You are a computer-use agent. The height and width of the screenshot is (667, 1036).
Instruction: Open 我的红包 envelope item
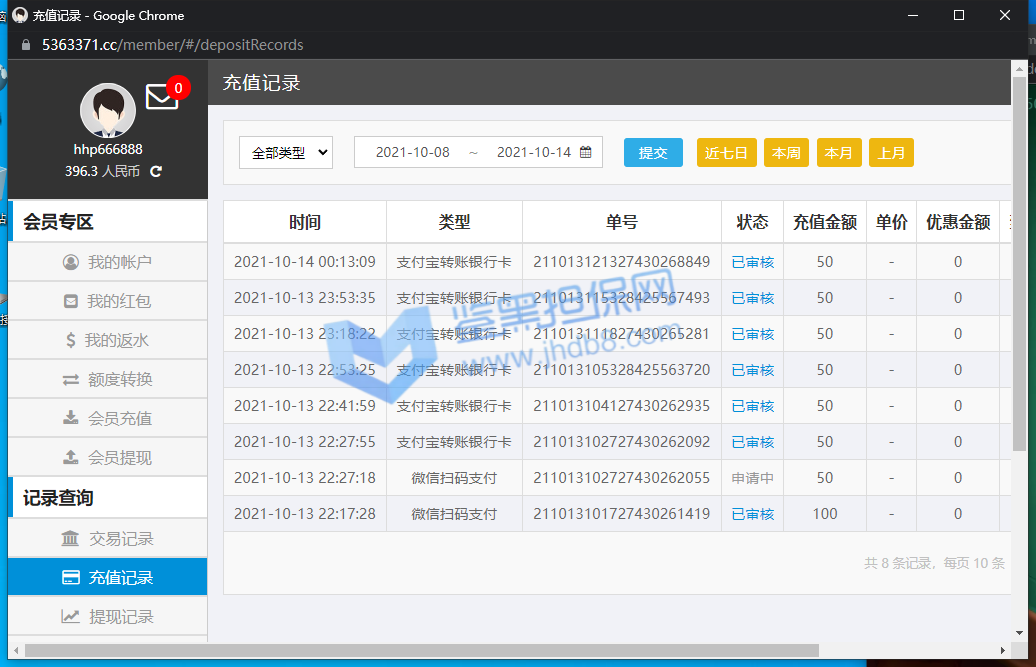tap(108, 301)
